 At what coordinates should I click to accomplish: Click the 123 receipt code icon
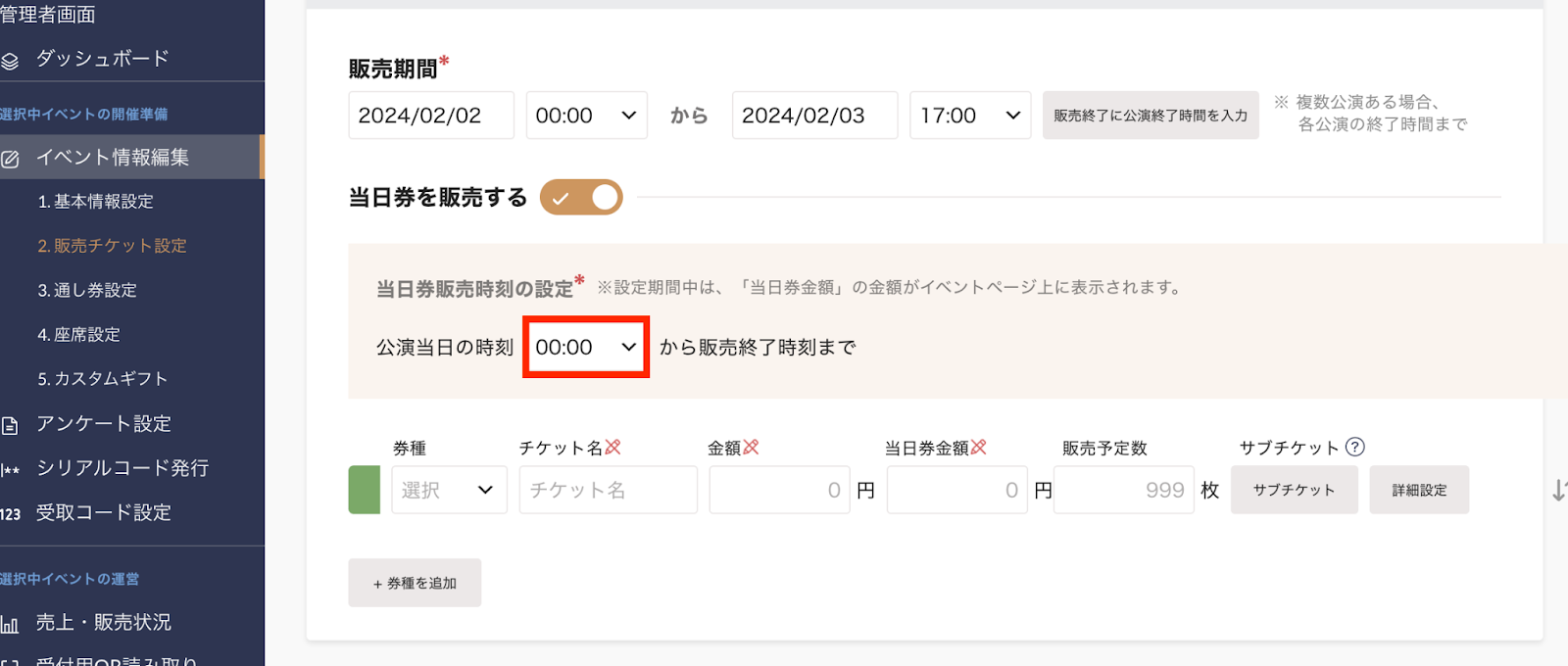10,514
